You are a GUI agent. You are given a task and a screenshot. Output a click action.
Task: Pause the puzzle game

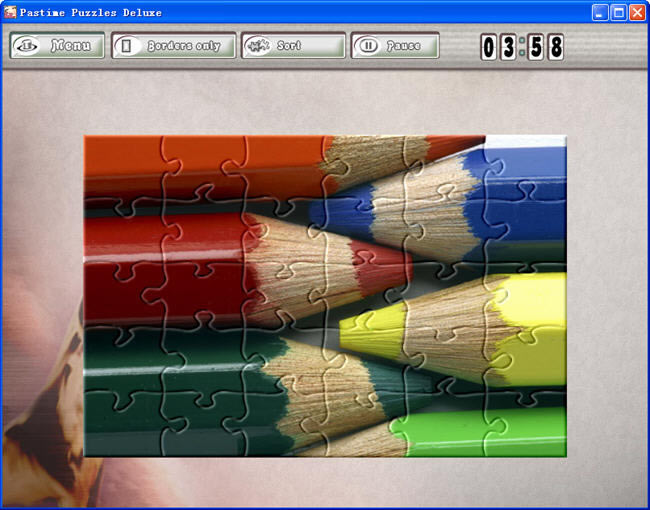[395, 46]
